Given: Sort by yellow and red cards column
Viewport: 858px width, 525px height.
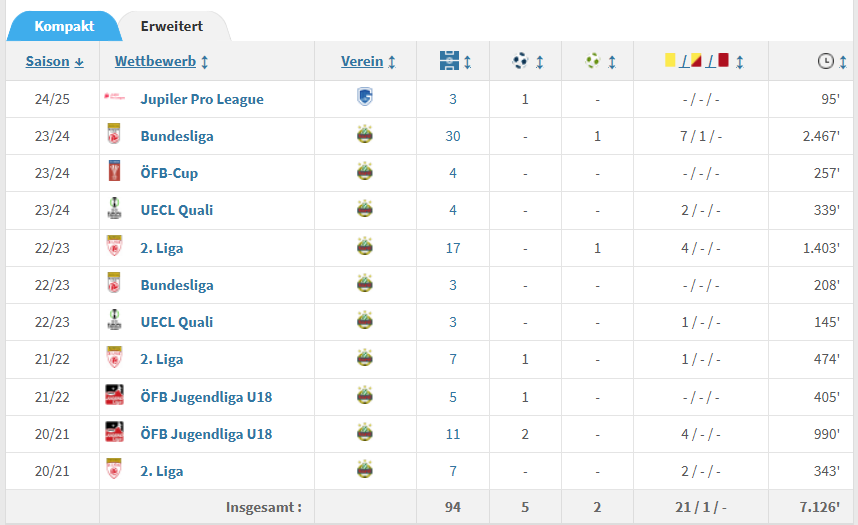Looking at the screenshot, I should point(704,61).
